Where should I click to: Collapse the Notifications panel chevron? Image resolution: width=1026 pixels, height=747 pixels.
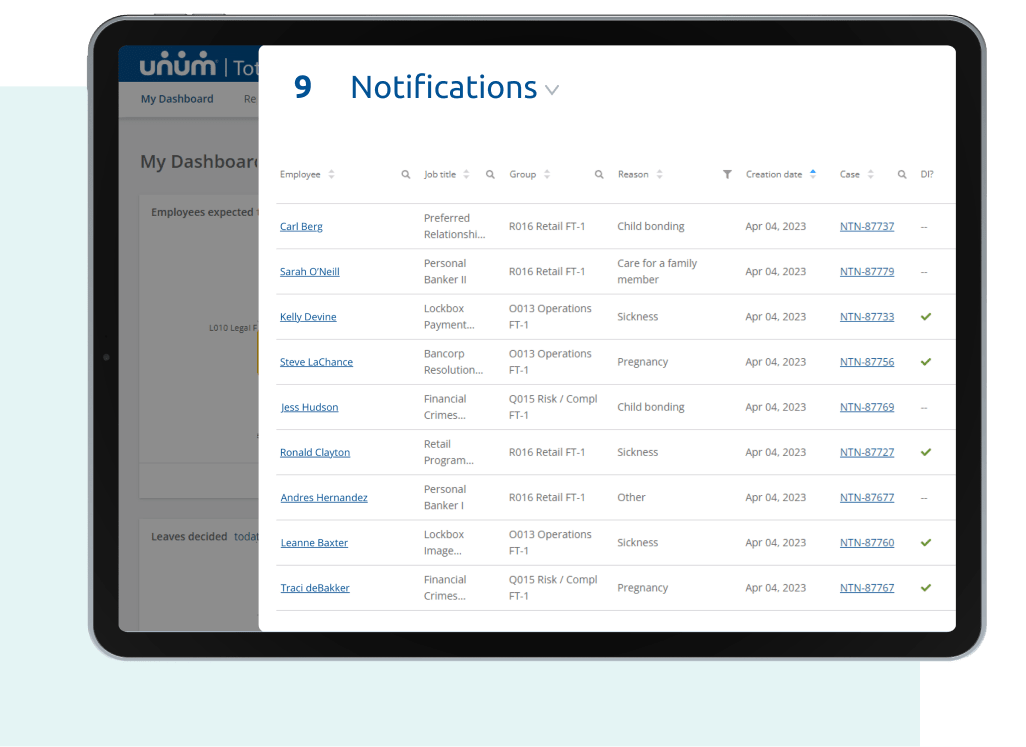(x=552, y=90)
